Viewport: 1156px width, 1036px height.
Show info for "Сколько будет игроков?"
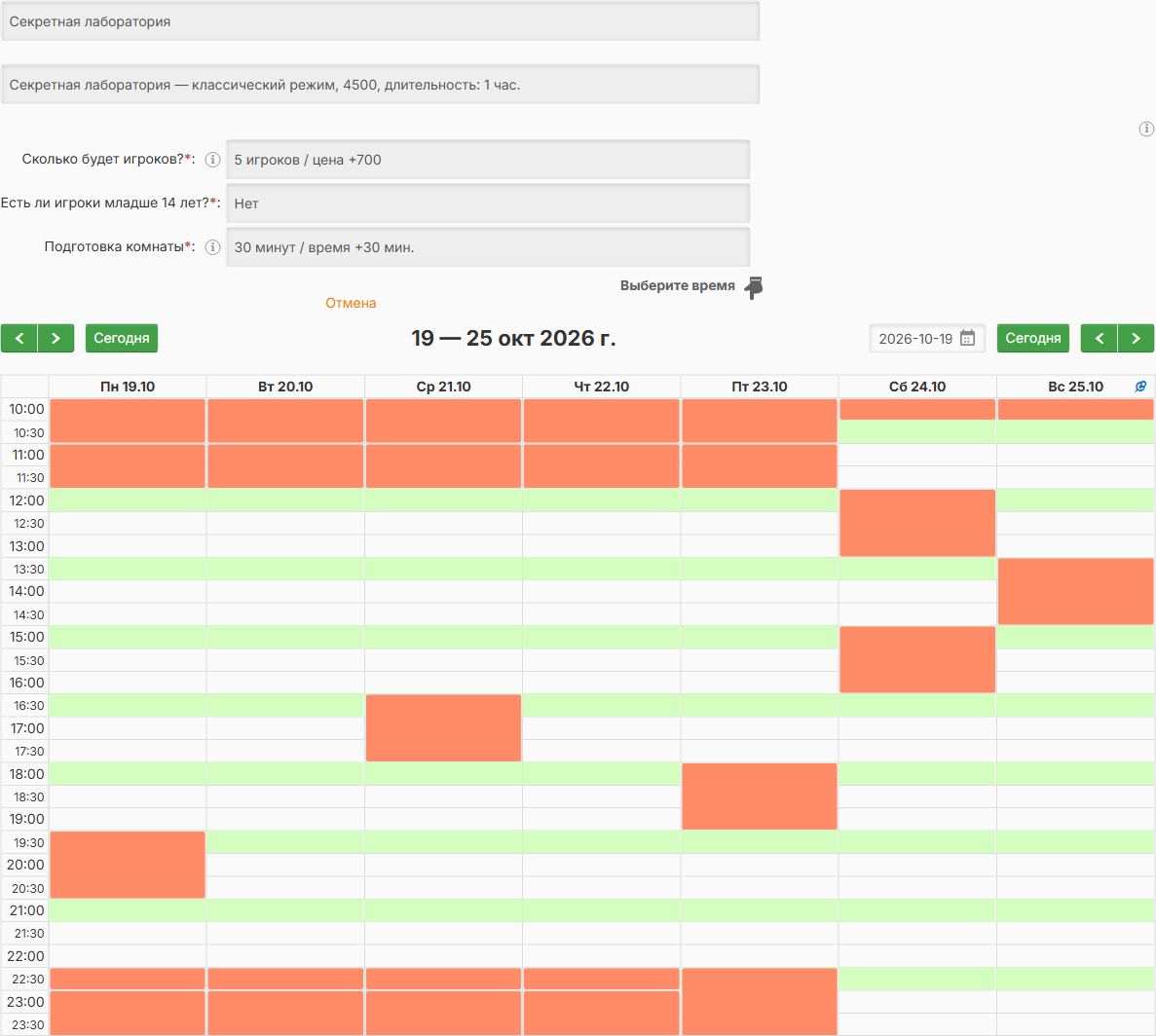pyautogui.click(x=212, y=159)
